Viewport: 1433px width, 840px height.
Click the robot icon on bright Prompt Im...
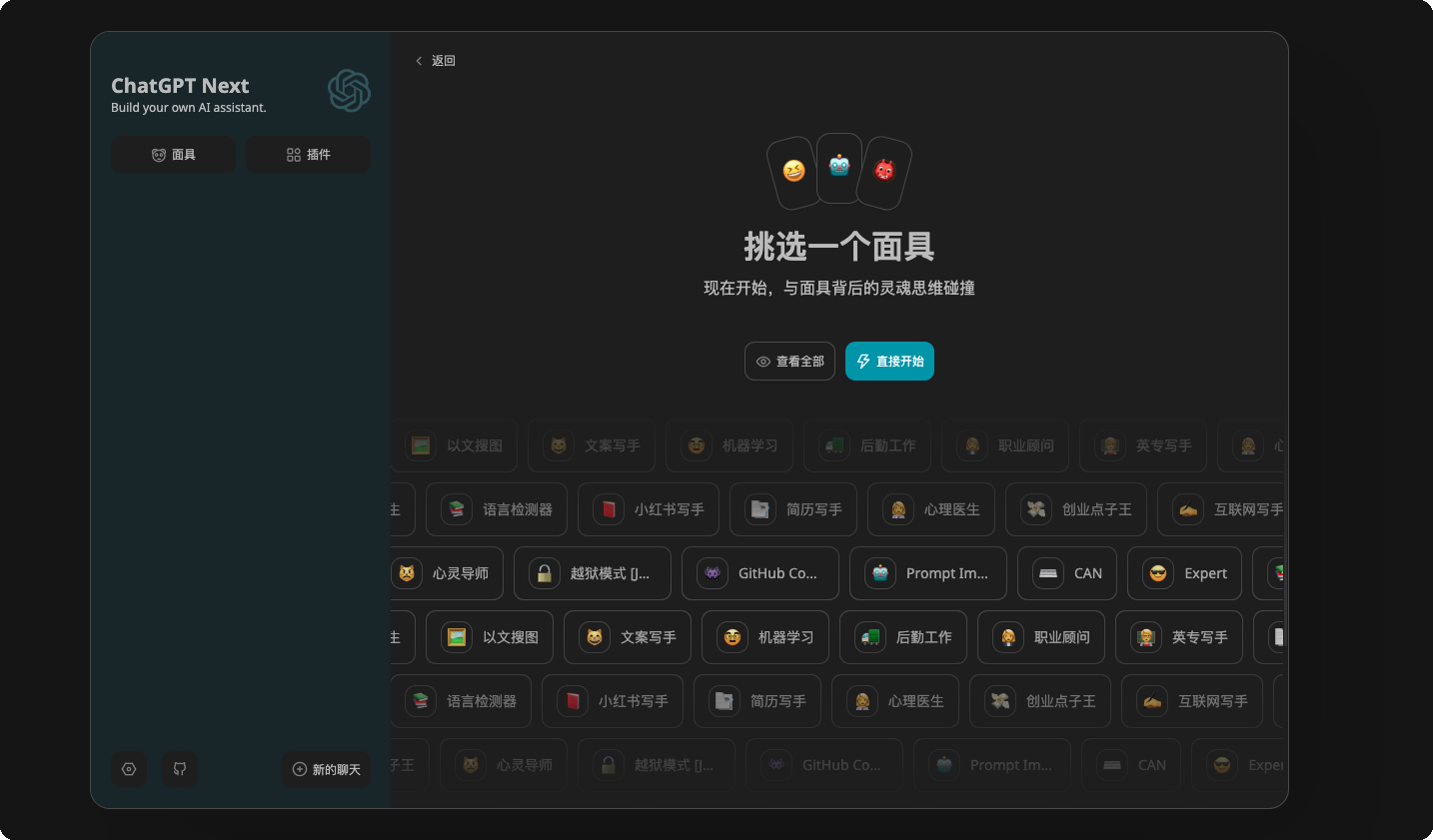click(880, 573)
